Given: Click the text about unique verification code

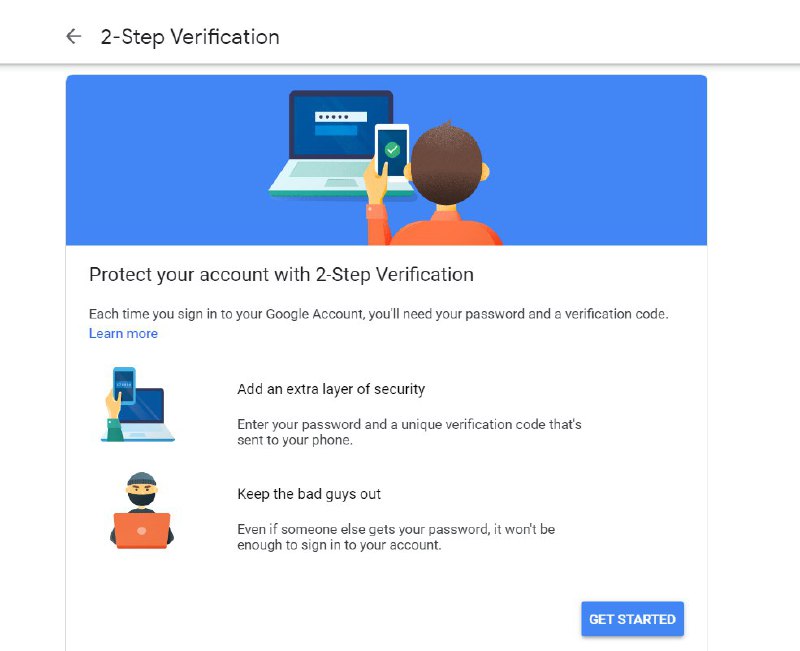Looking at the screenshot, I should click(x=409, y=432).
